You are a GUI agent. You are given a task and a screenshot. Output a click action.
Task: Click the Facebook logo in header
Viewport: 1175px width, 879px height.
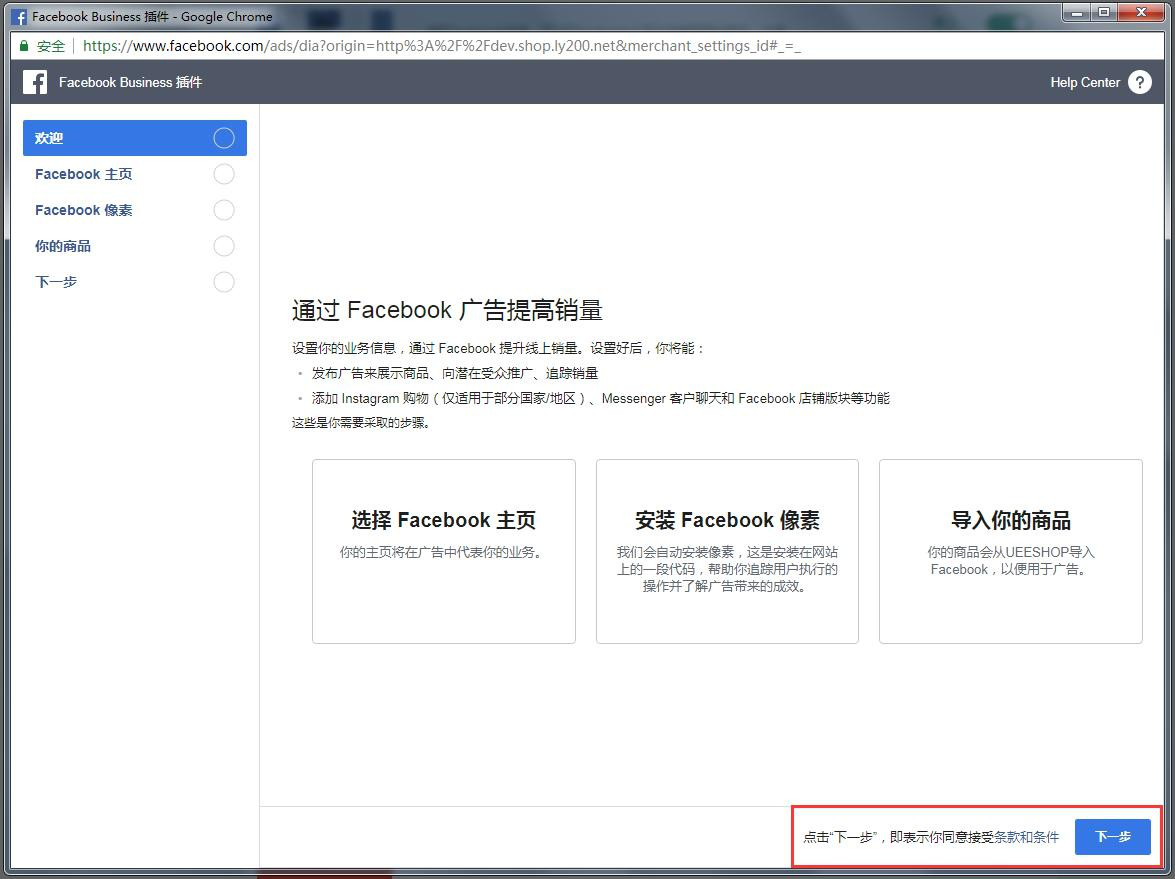click(34, 82)
